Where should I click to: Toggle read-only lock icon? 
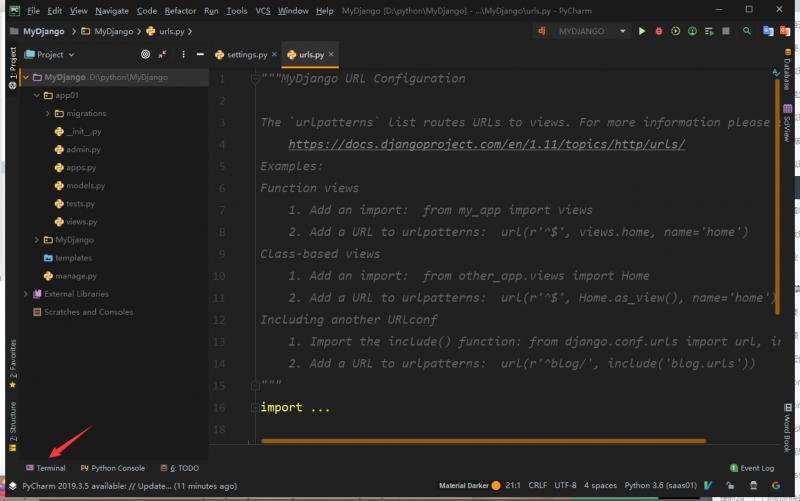point(731,486)
